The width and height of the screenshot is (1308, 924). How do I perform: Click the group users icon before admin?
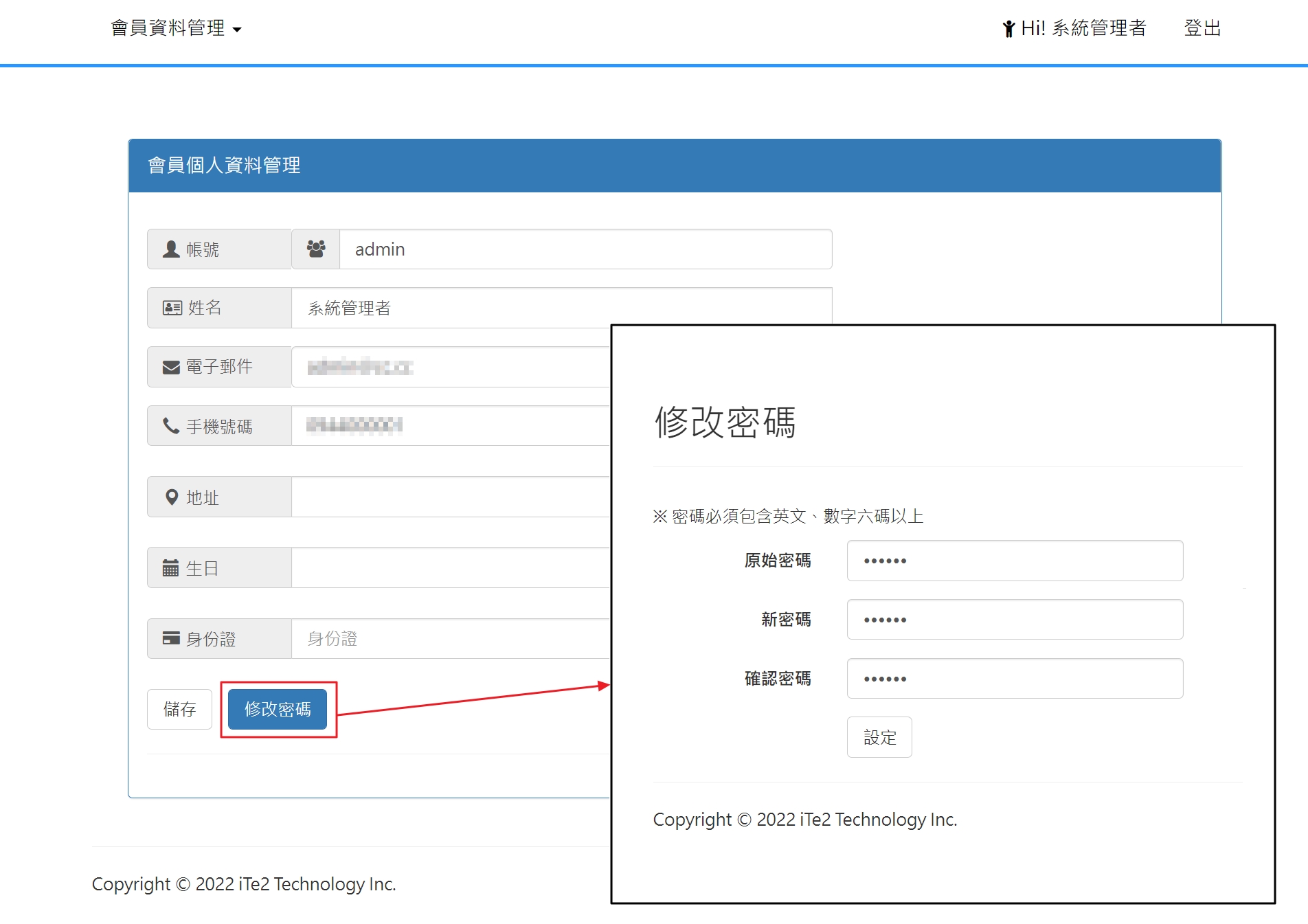point(316,249)
